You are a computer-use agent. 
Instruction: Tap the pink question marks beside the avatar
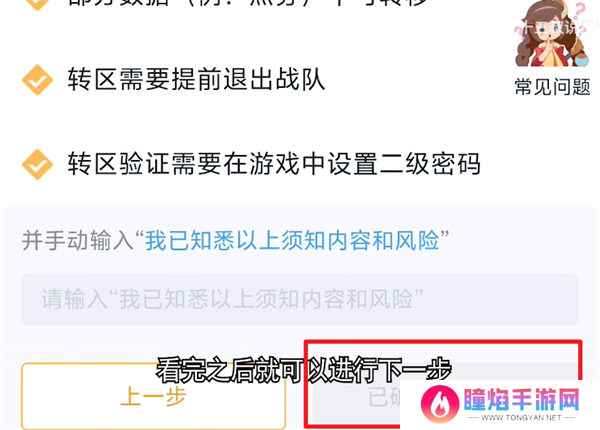(579, 17)
